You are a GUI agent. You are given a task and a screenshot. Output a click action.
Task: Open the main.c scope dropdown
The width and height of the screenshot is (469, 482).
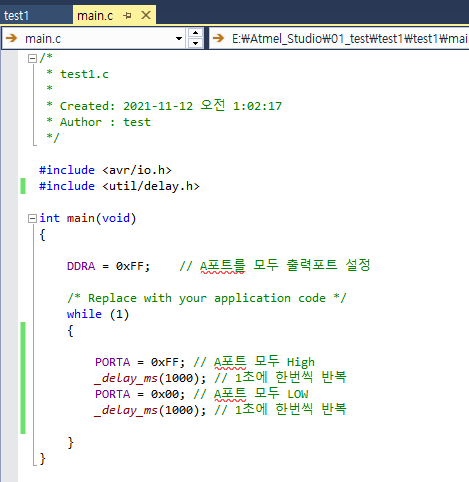179,39
